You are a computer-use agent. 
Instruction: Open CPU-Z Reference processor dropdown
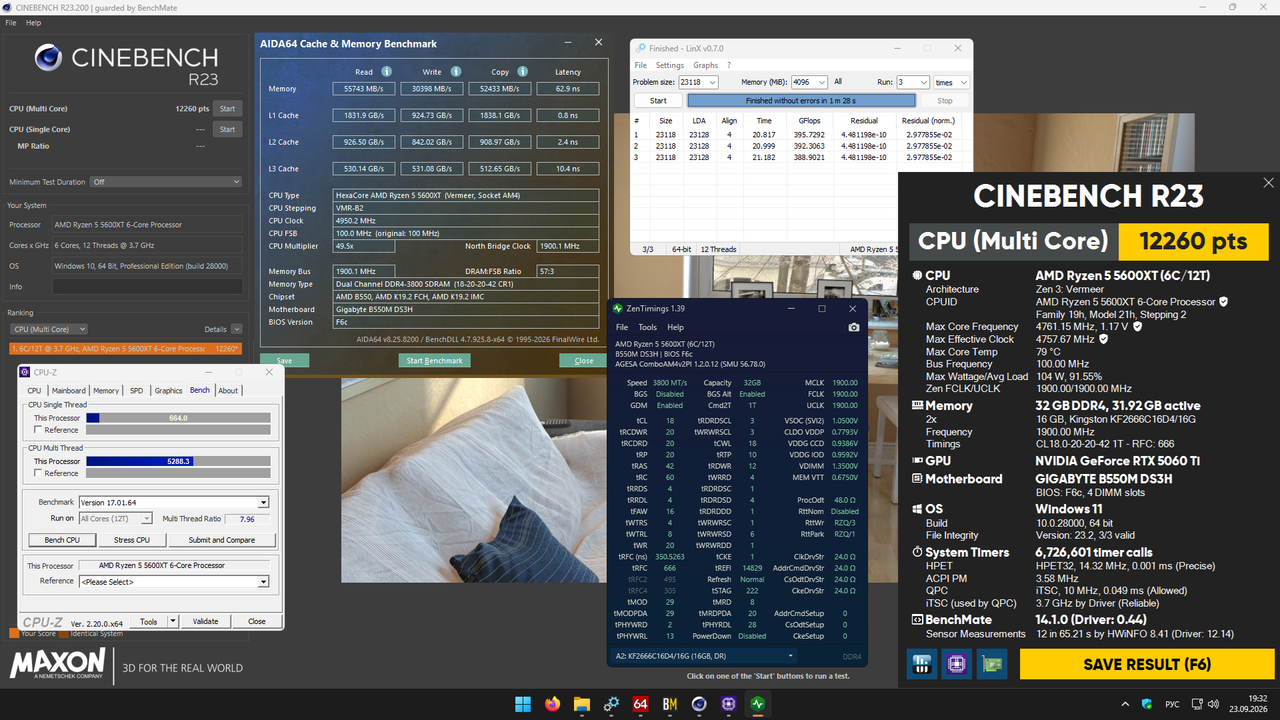point(264,581)
